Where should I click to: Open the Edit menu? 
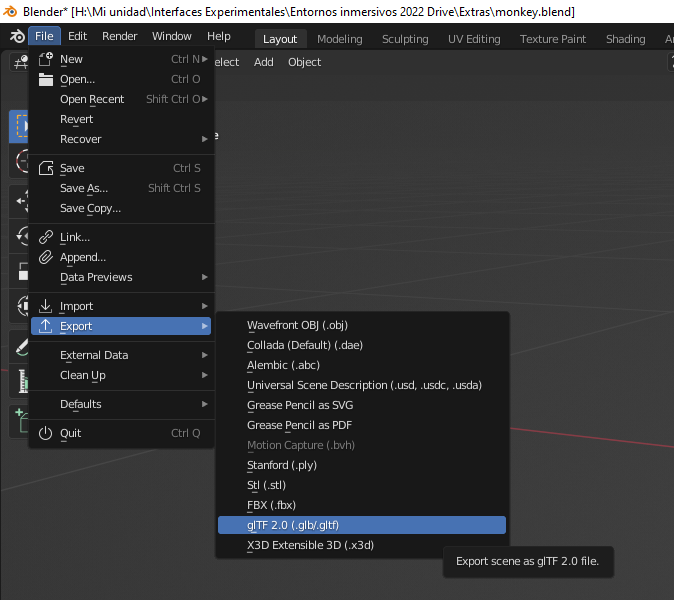pos(77,36)
